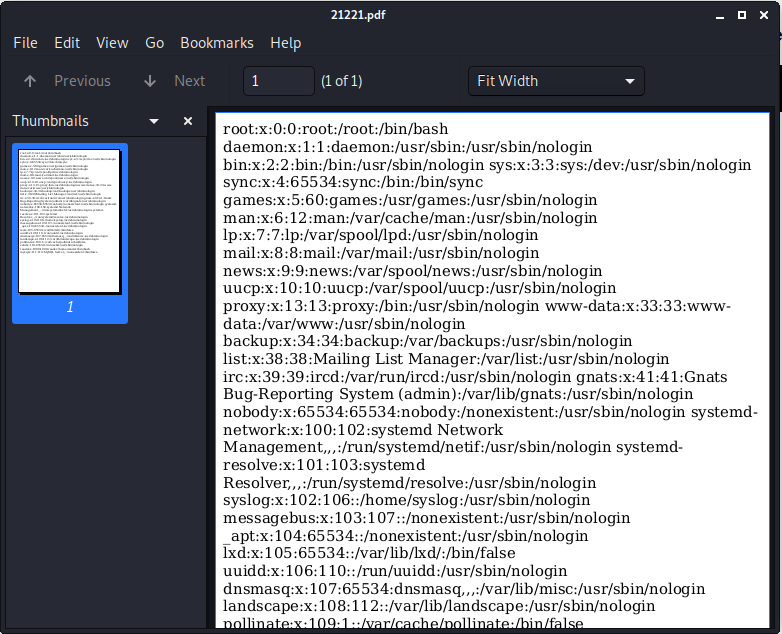The image size is (782, 634).
Task: Open the Thumbnails sidebar selector dropdown
Action: coord(154,121)
